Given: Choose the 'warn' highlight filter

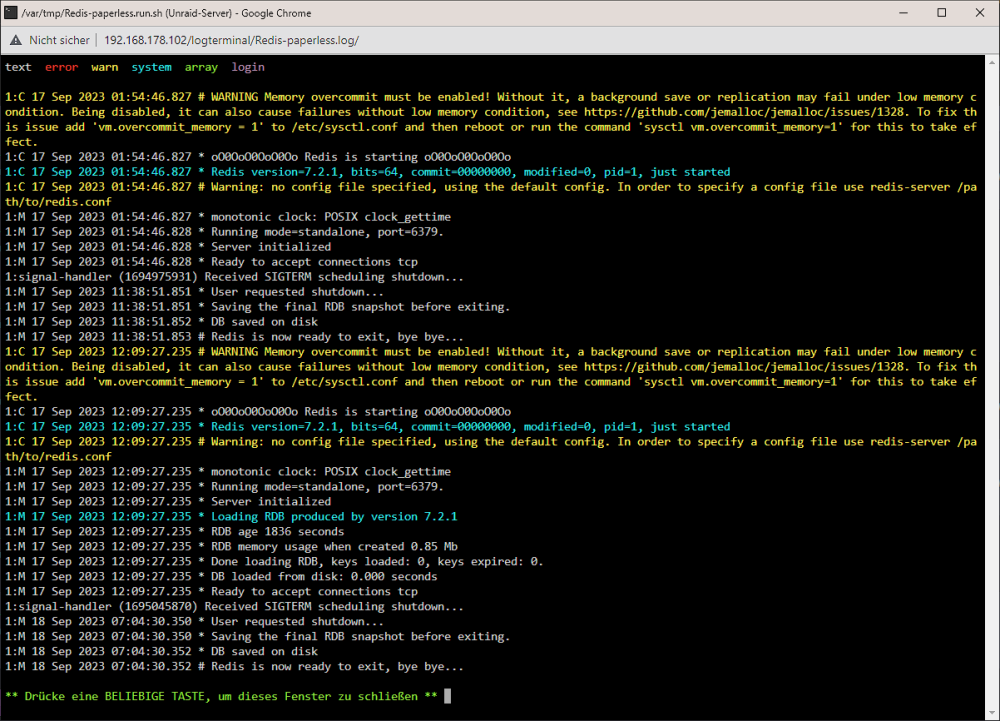Looking at the screenshot, I should coord(105,67).
